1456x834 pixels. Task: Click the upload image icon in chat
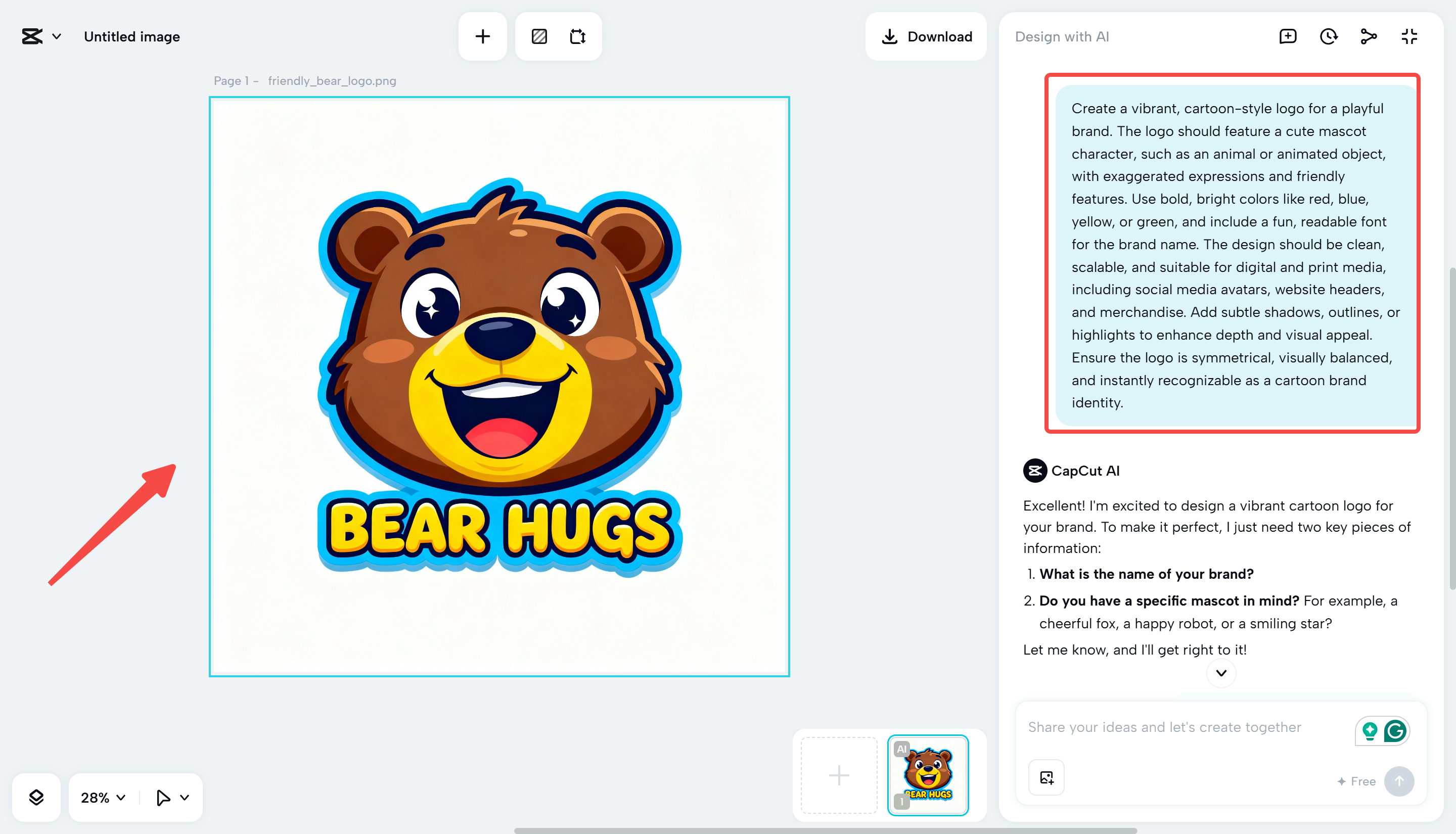[x=1046, y=777]
